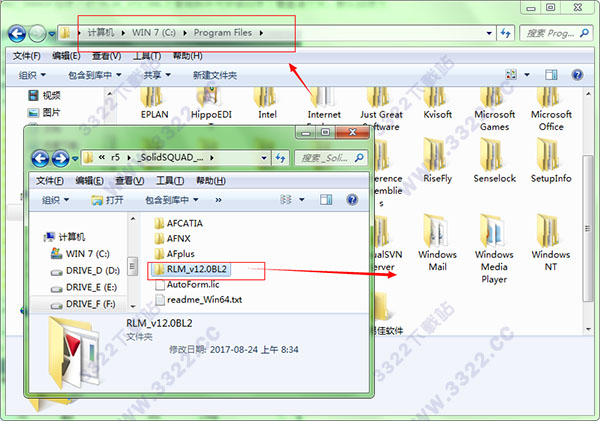The image size is (600, 421).
Task: Show more toolbar commands chevron in SolidSQUAD window
Action: tap(218, 200)
